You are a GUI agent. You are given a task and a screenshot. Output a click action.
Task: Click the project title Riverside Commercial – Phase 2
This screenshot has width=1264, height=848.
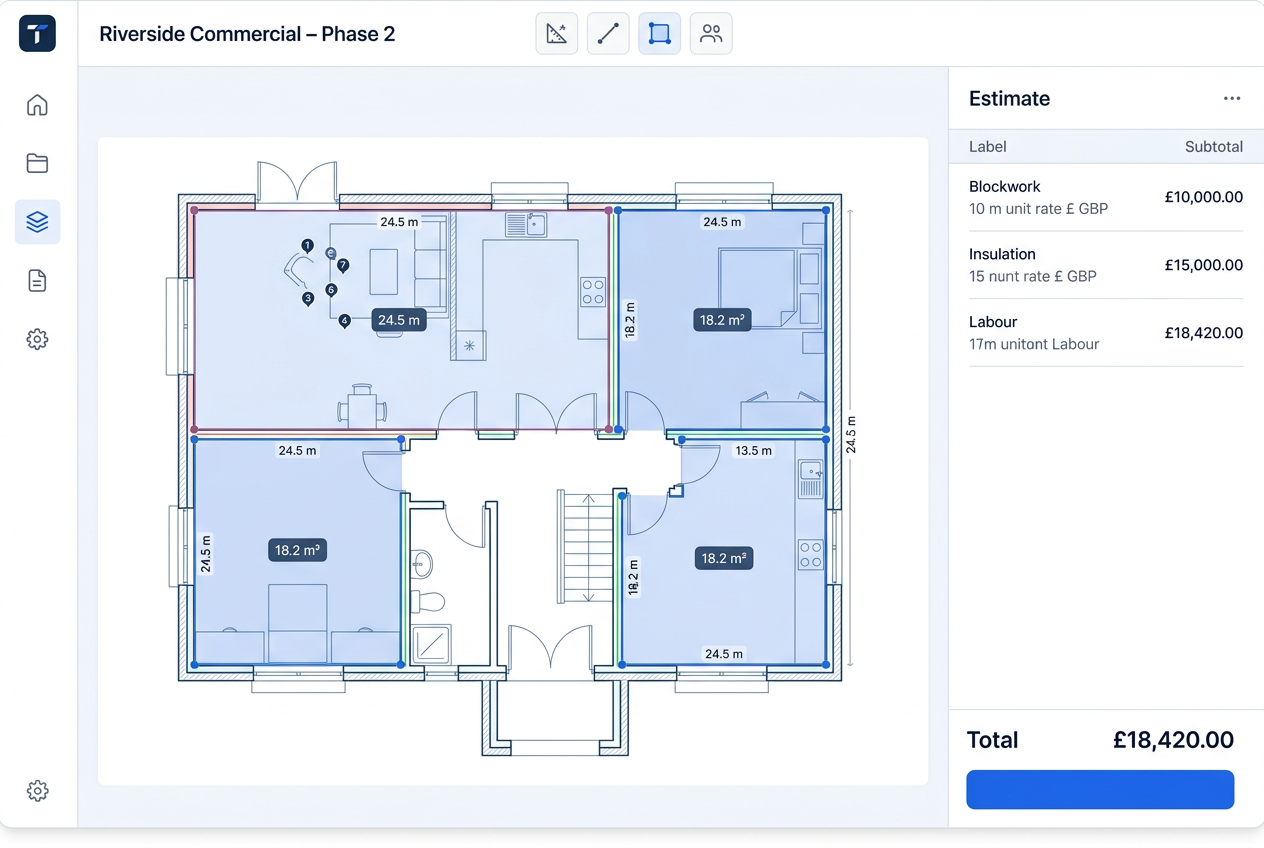(x=247, y=34)
